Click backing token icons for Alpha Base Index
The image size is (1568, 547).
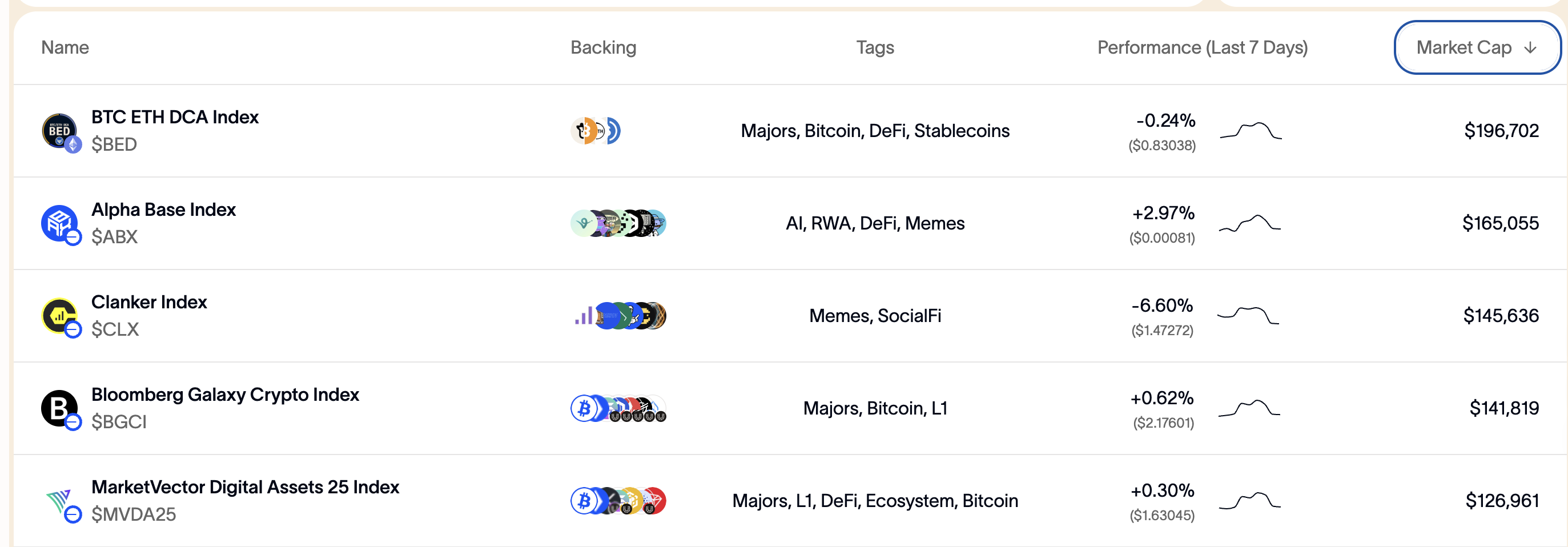[618, 223]
